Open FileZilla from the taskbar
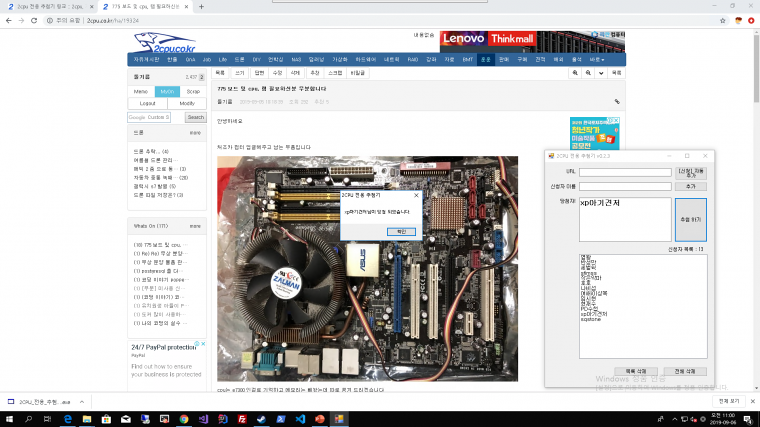This screenshot has width=760, height=427. click(242, 419)
